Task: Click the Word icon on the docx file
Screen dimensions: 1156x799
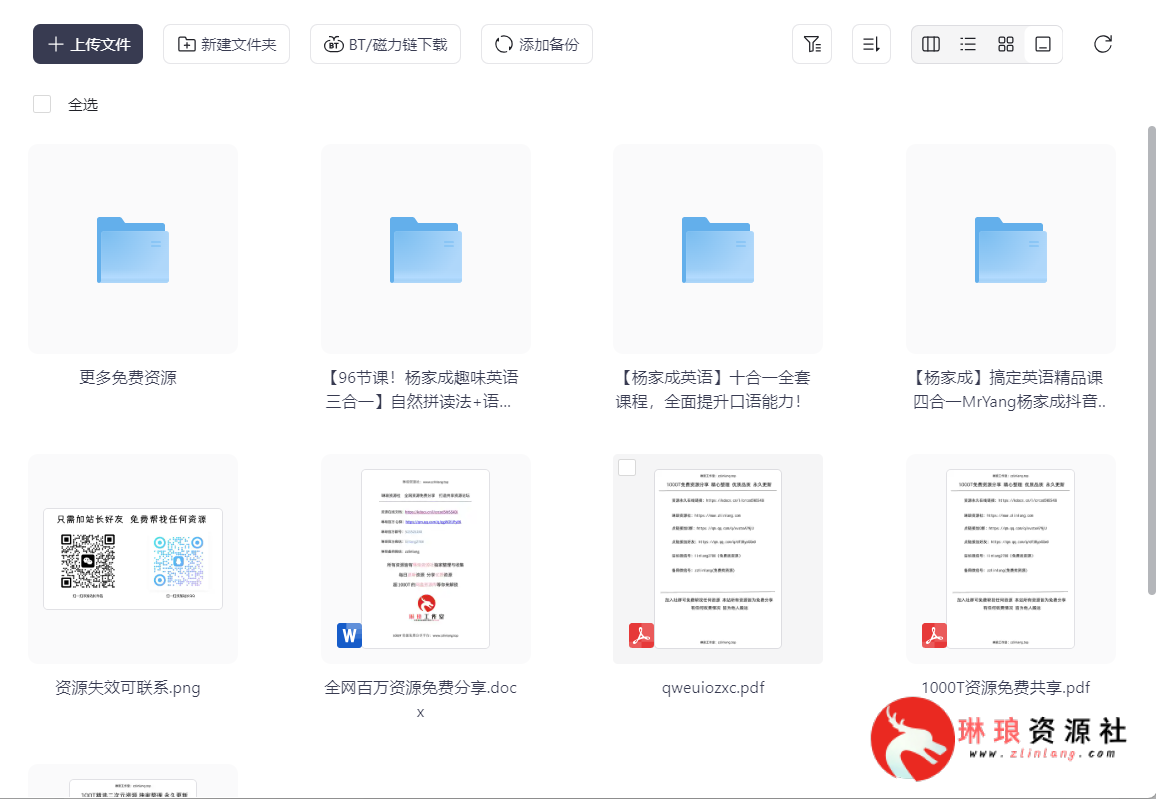Action: tap(349, 635)
